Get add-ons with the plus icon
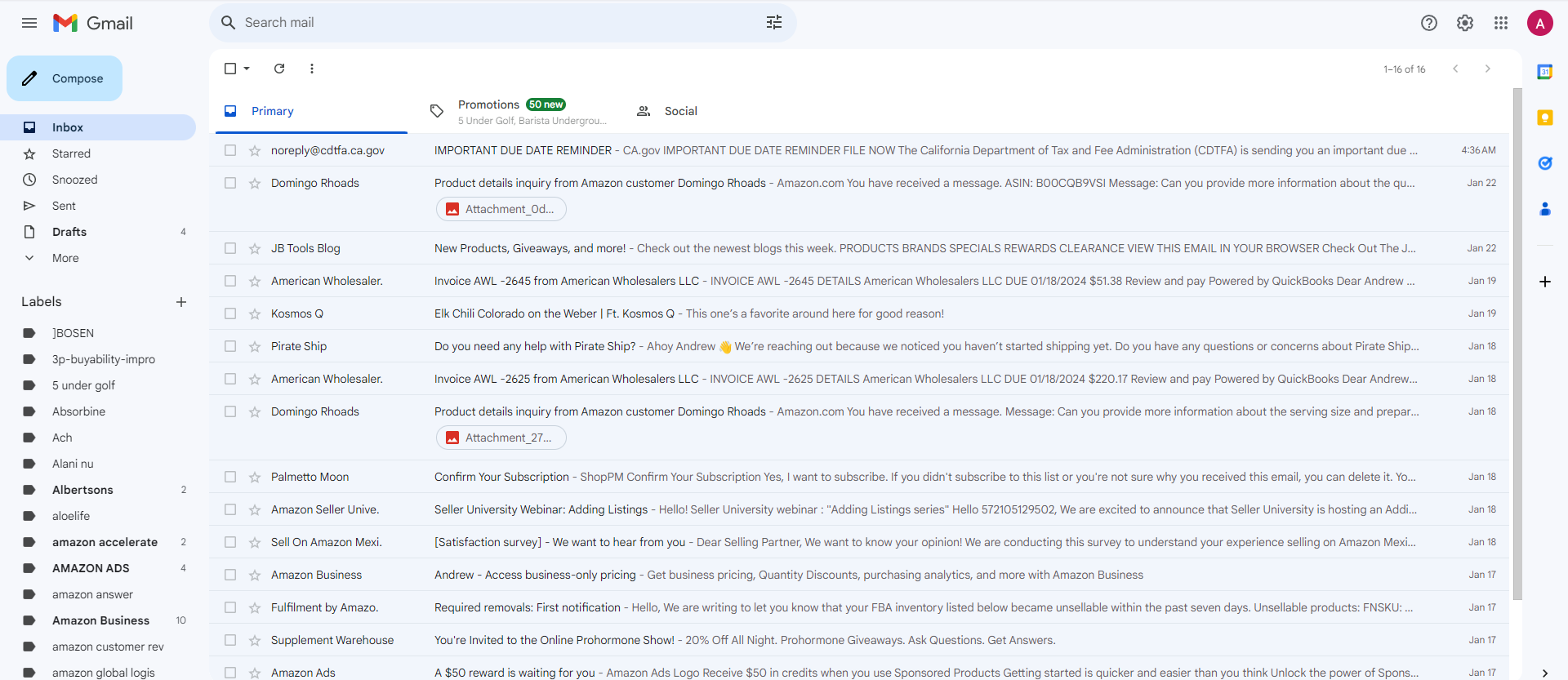 [1545, 282]
